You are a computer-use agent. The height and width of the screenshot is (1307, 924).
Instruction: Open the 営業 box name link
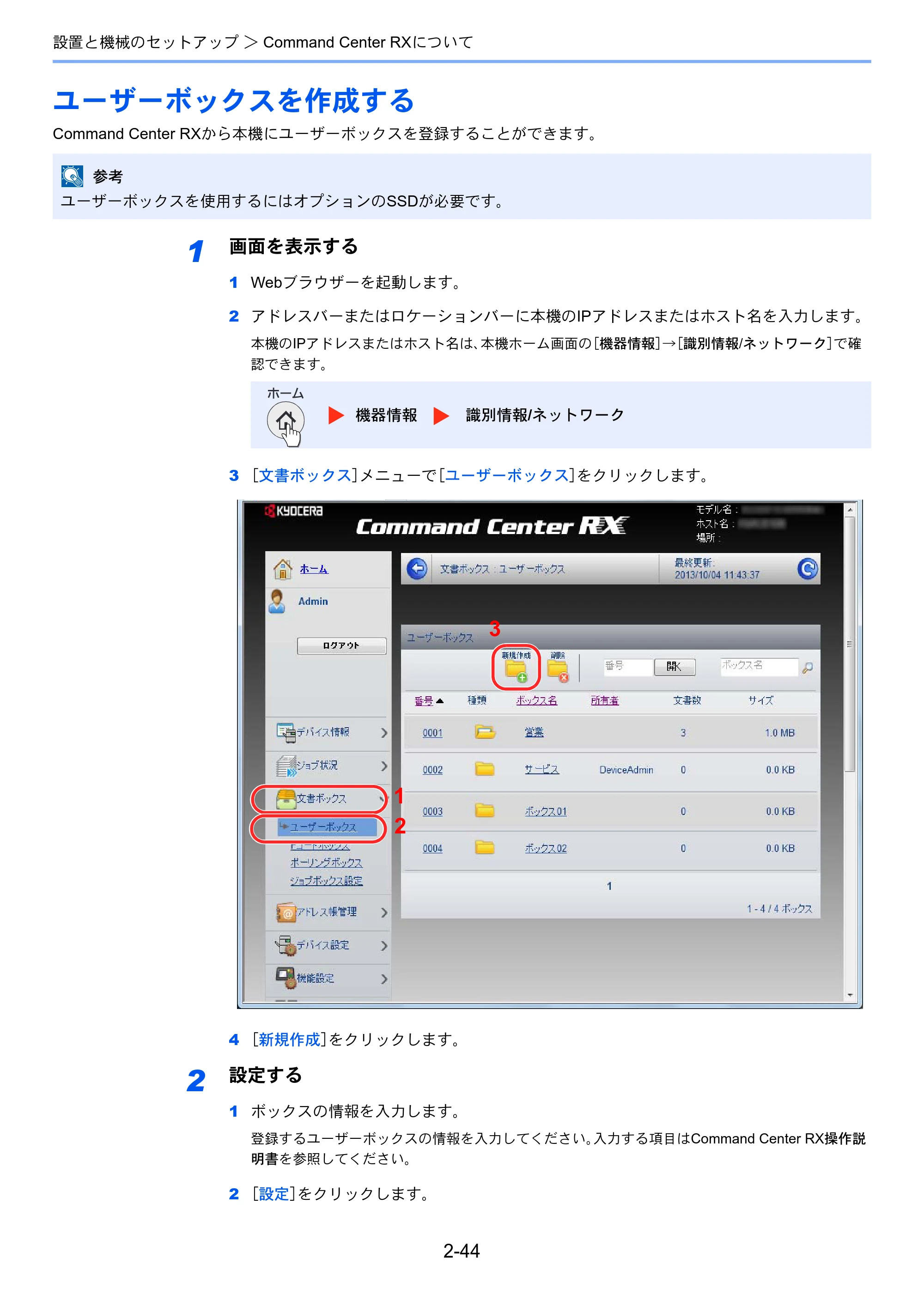tap(534, 733)
